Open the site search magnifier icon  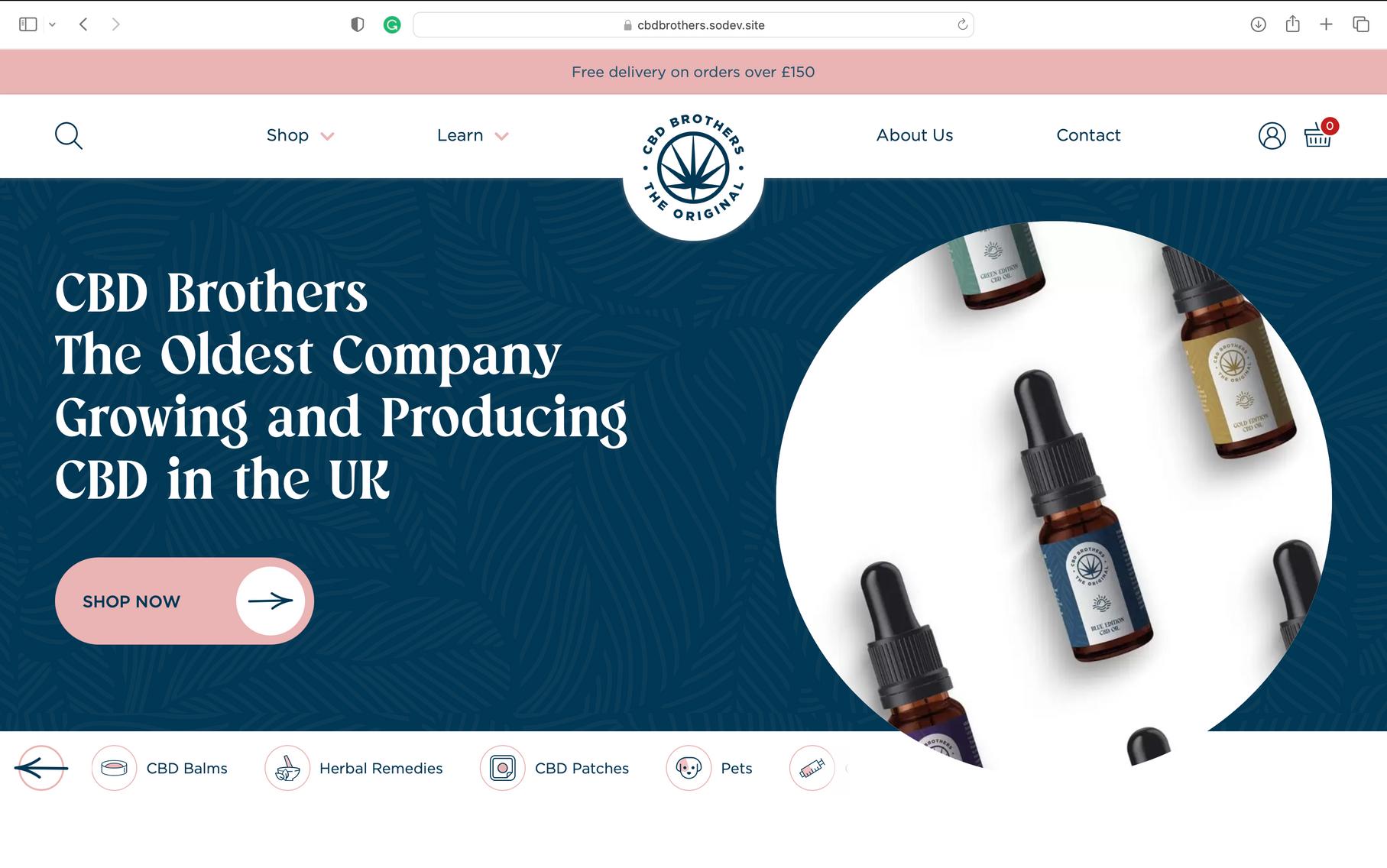(69, 135)
